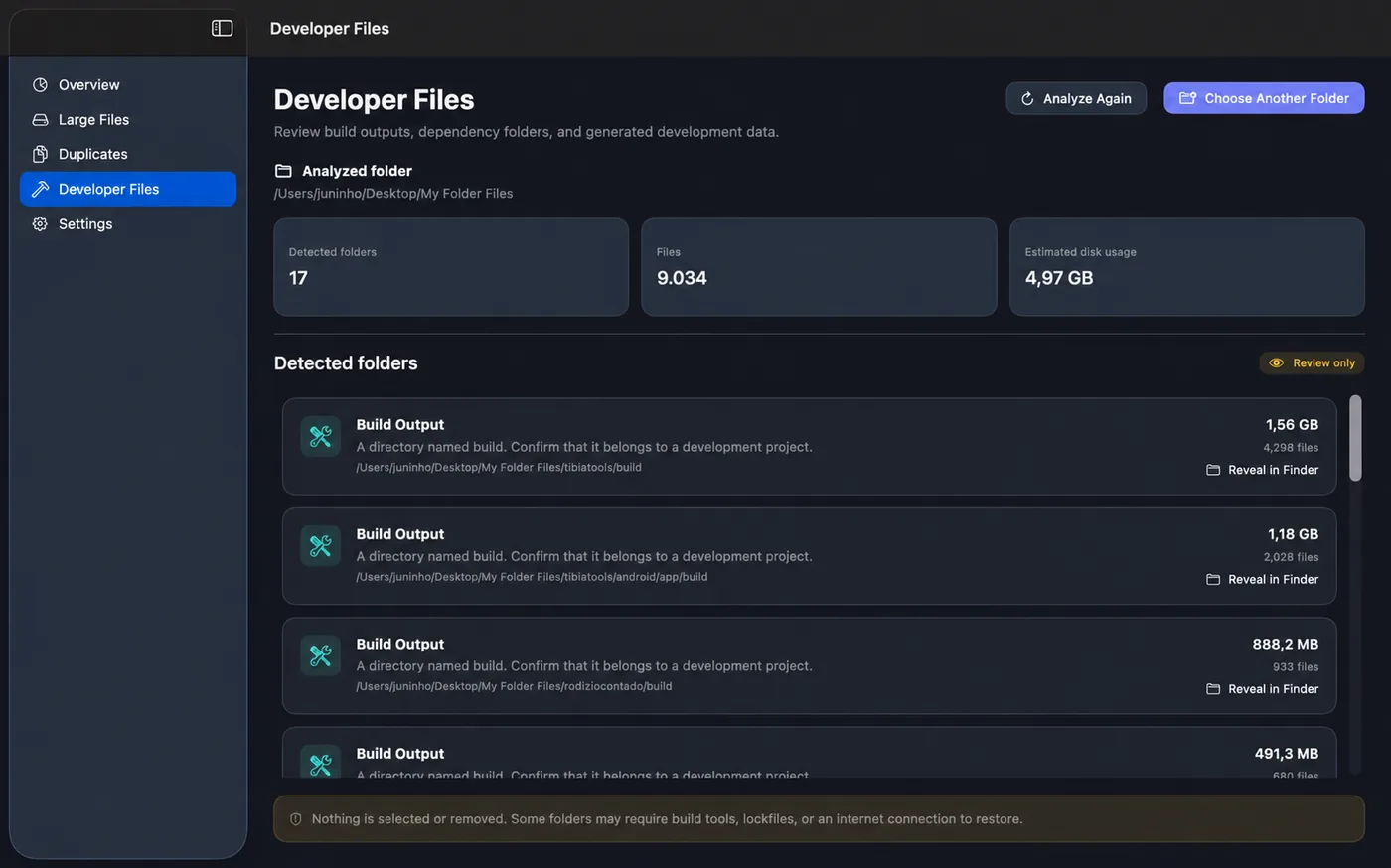Reveal tibiatools/build folder in Finder
This screenshot has height=868, width=1391.
(1263, 470)
